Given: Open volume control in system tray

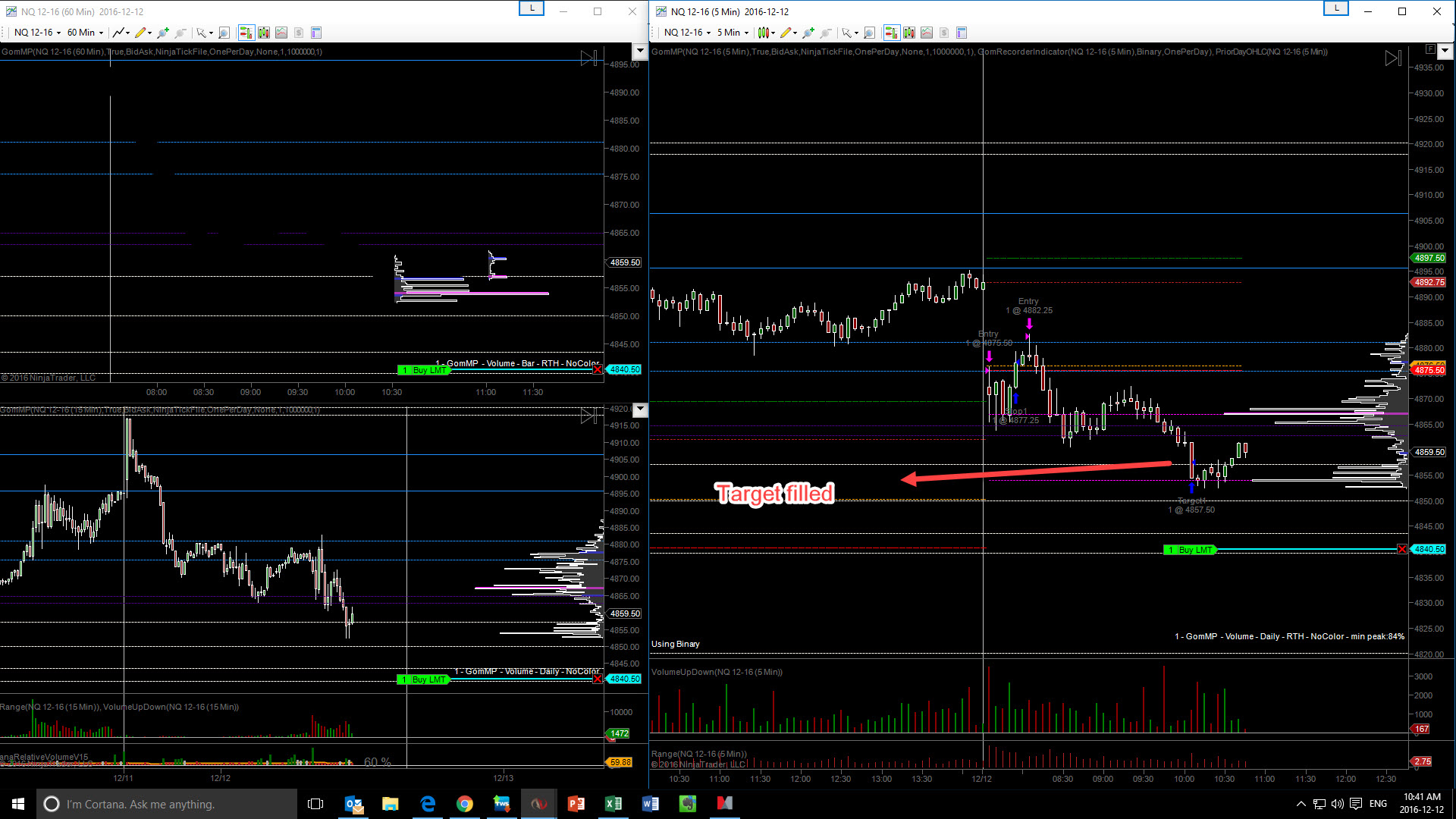Looking at the screenshot, I should pyautogui.click(x=1338, y=804).
